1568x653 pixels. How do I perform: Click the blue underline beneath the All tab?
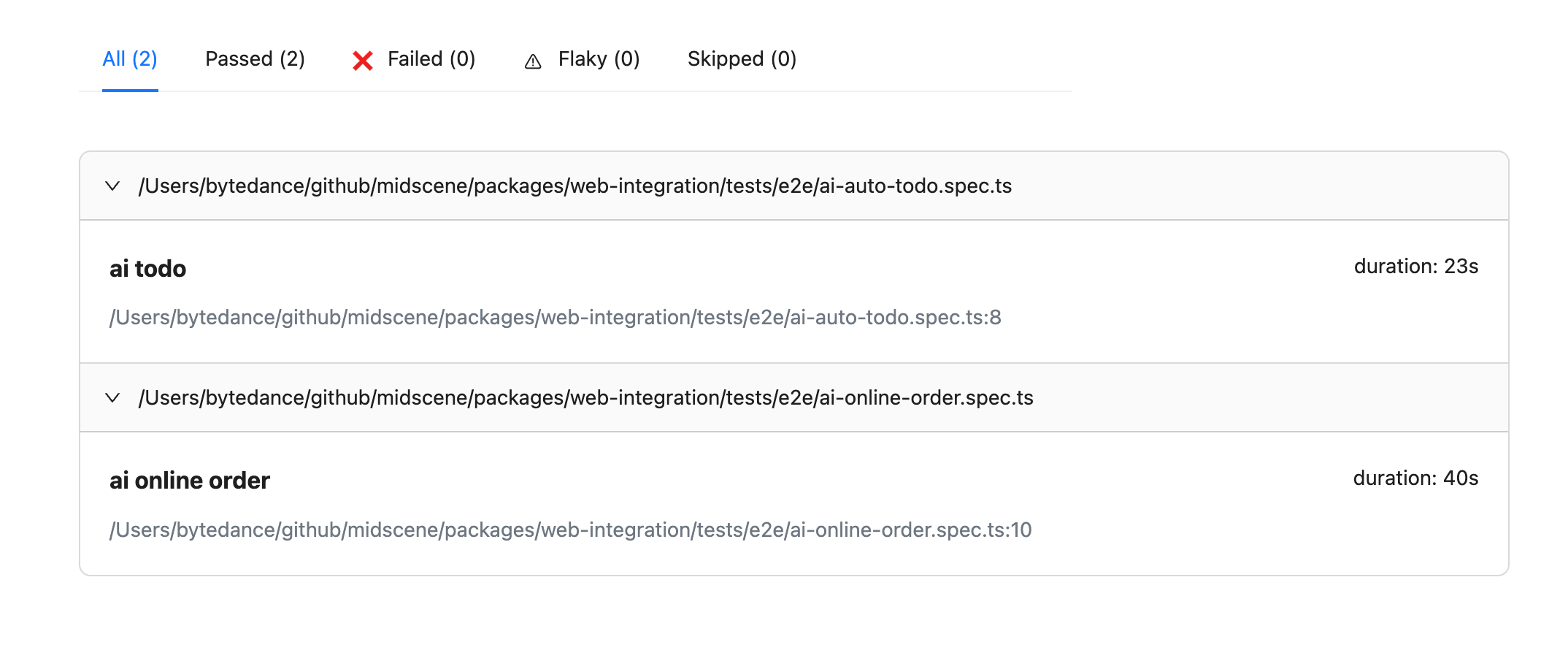click(130, 90)
